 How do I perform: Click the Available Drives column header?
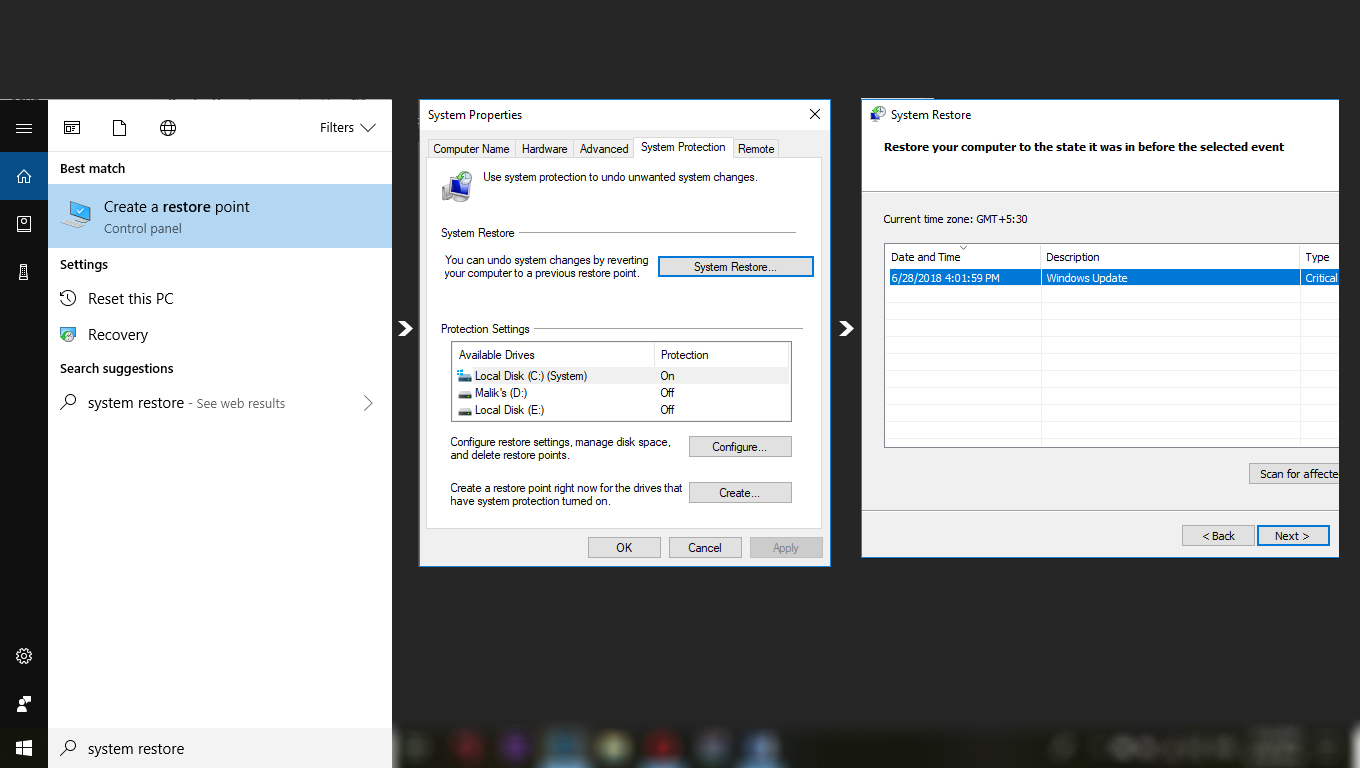pos(554,355)
